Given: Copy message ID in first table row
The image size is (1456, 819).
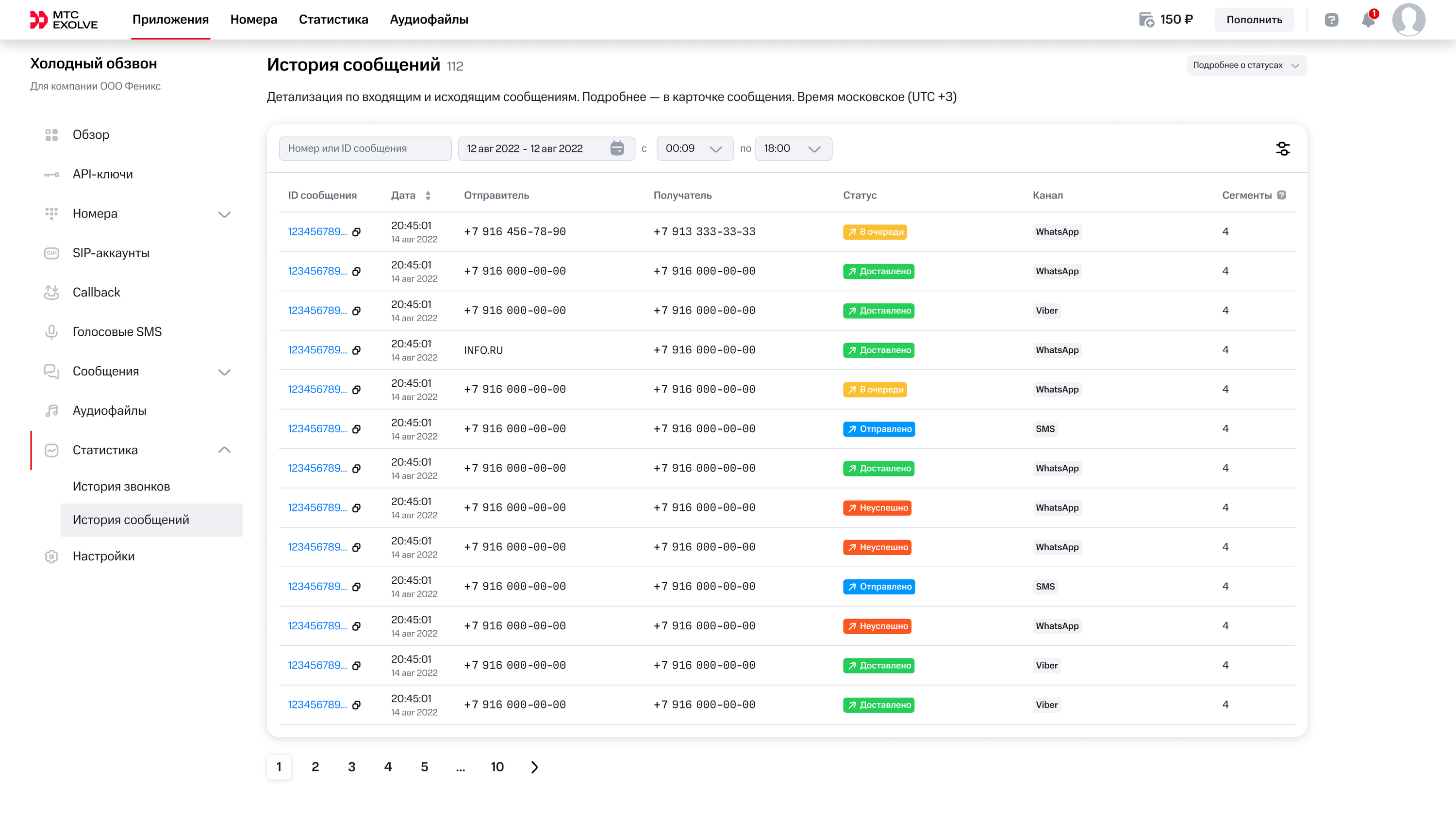Looking at the screenshot, I should pyautogui.click(x=357, y=232).
